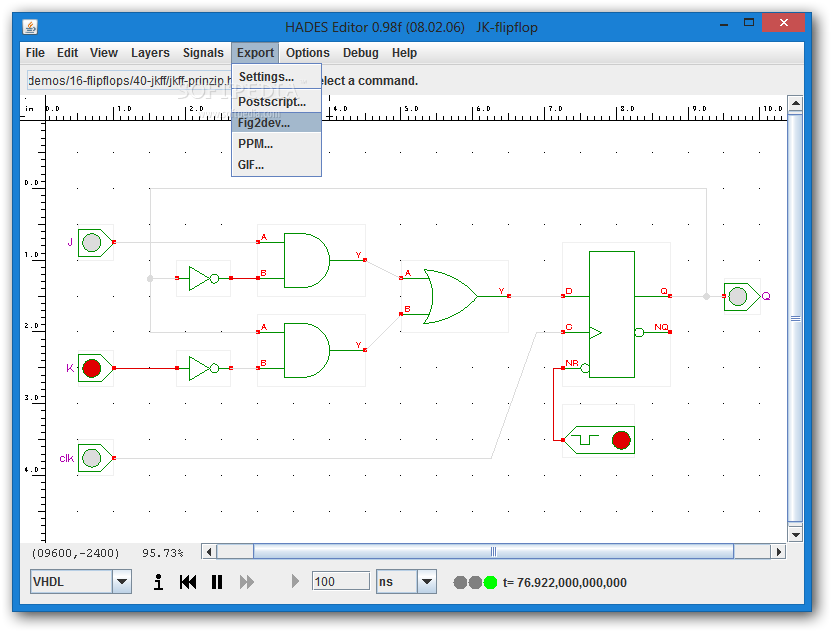Close the HADES Editor window

pyautogui.click(x=784, y=23)
